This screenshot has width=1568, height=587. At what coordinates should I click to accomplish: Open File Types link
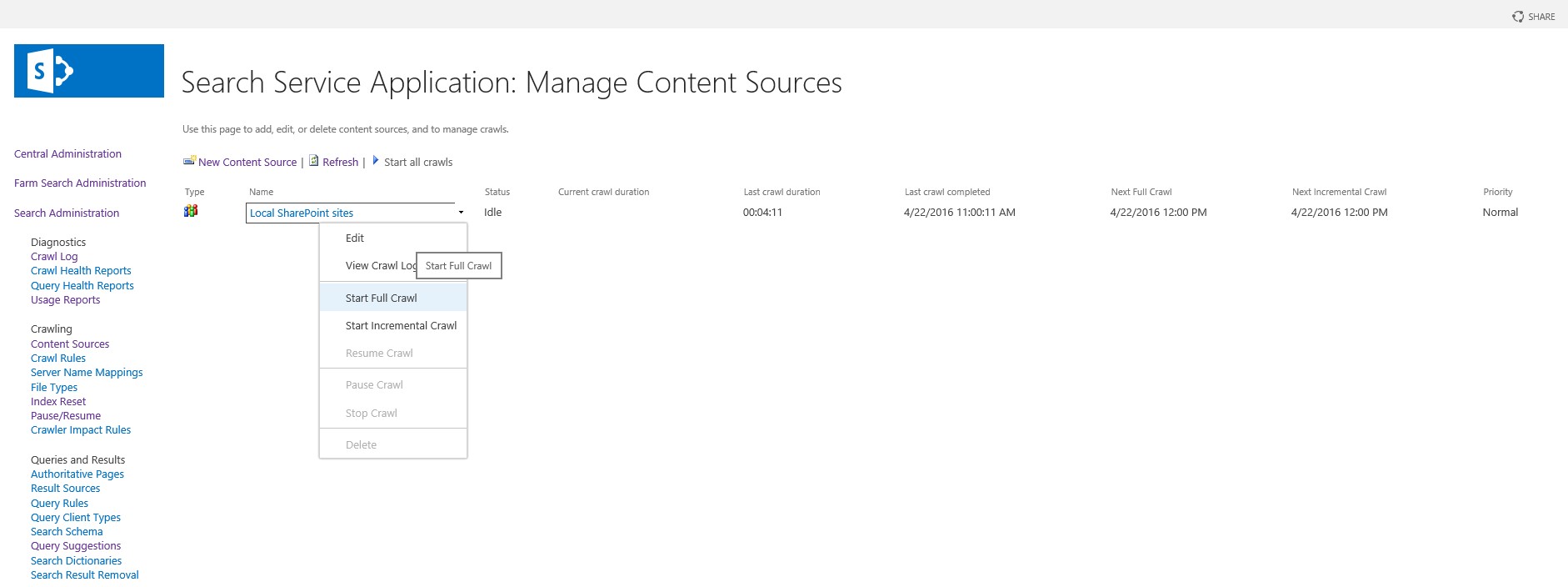[54, 388]
